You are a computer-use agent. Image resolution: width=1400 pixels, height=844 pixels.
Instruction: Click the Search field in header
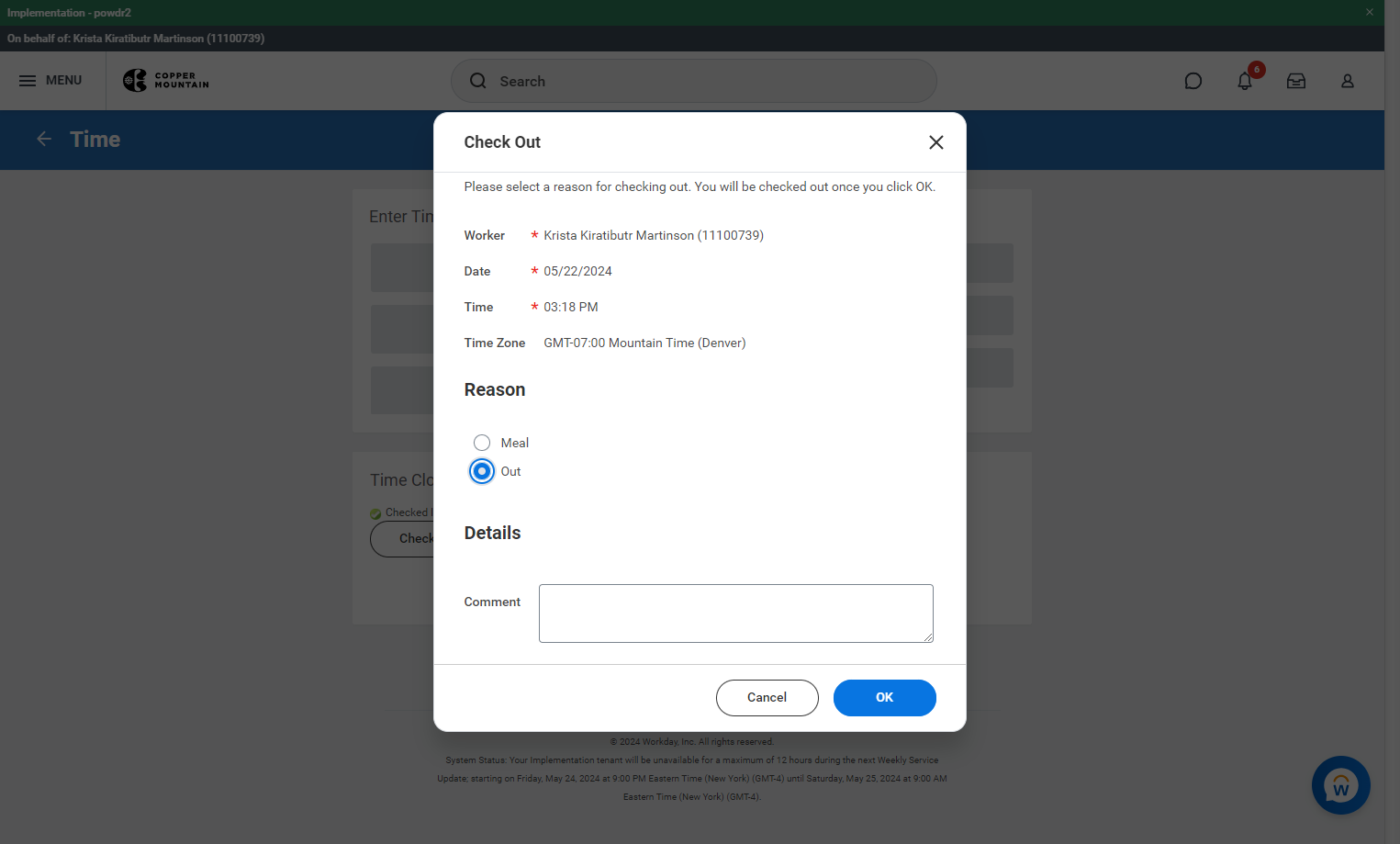click(x=694, y=81)
